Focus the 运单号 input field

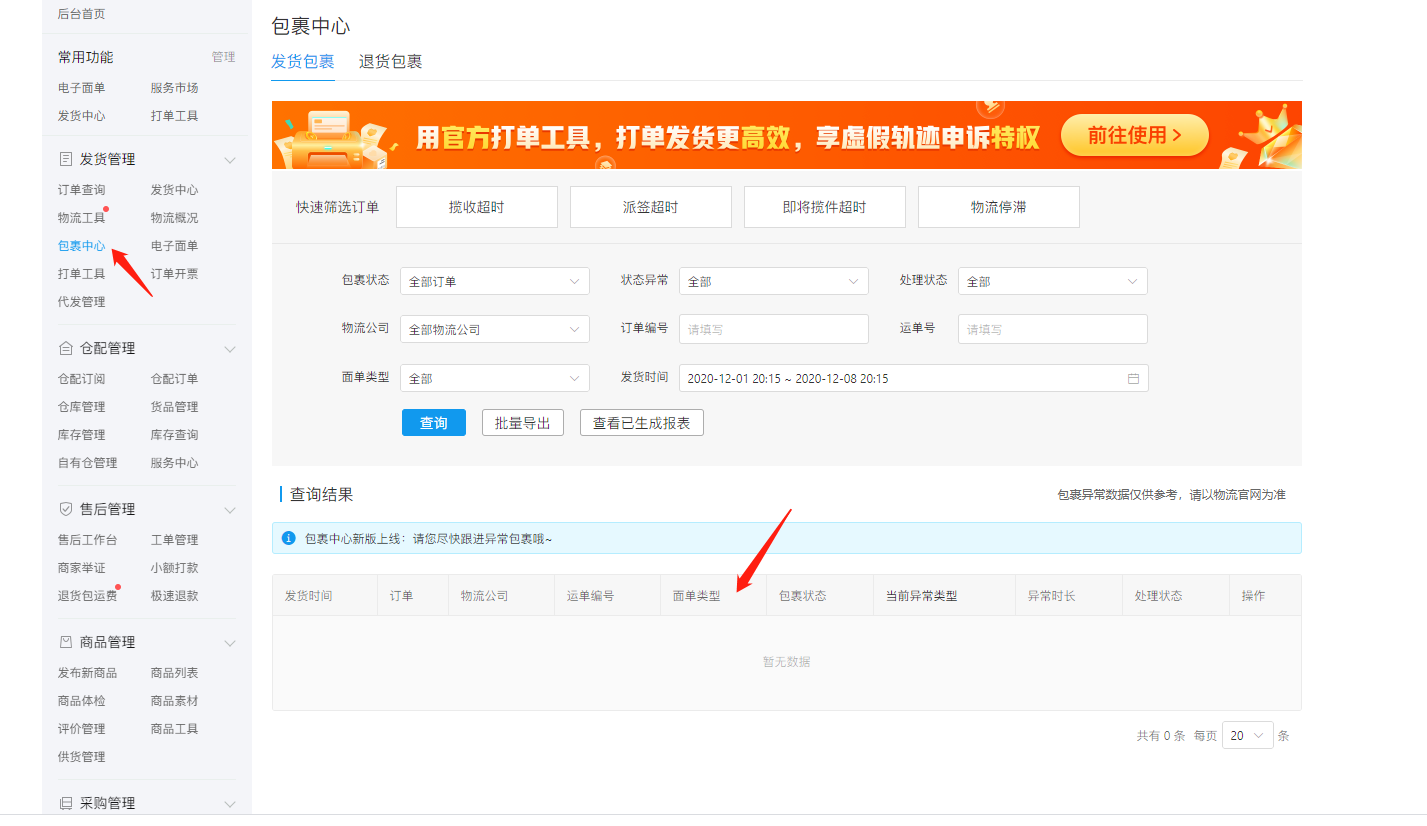point(1053,329)
